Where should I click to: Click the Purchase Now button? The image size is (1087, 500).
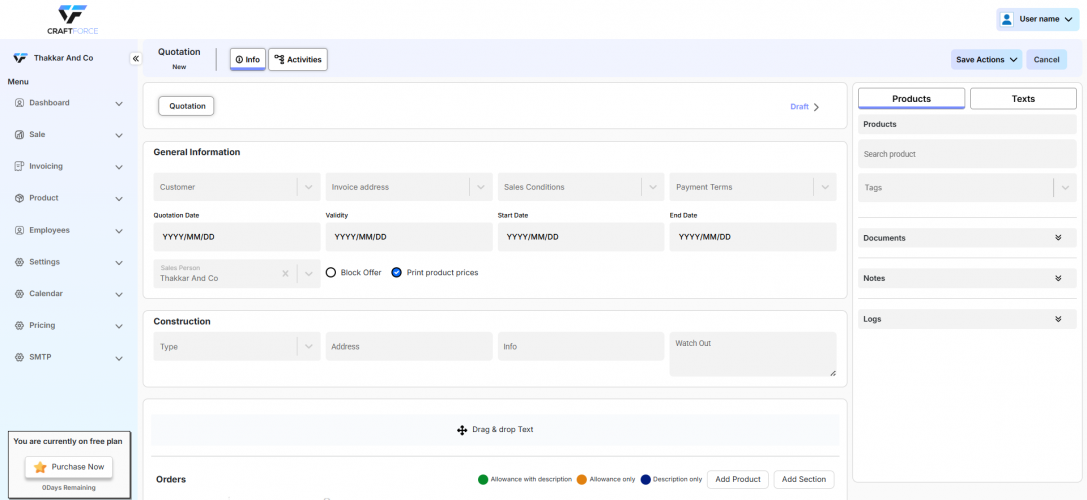pos(69,467)
